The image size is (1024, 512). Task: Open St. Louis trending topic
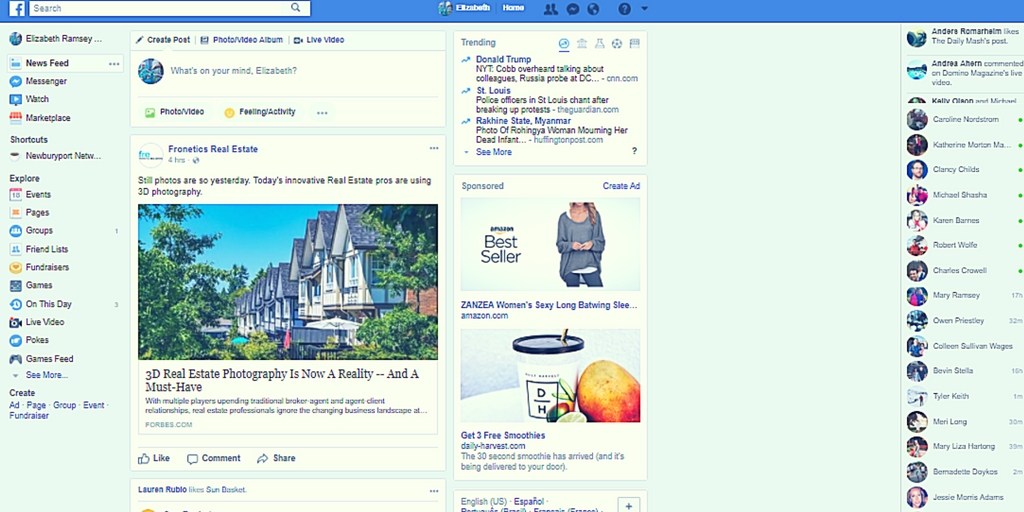[493, 91]
